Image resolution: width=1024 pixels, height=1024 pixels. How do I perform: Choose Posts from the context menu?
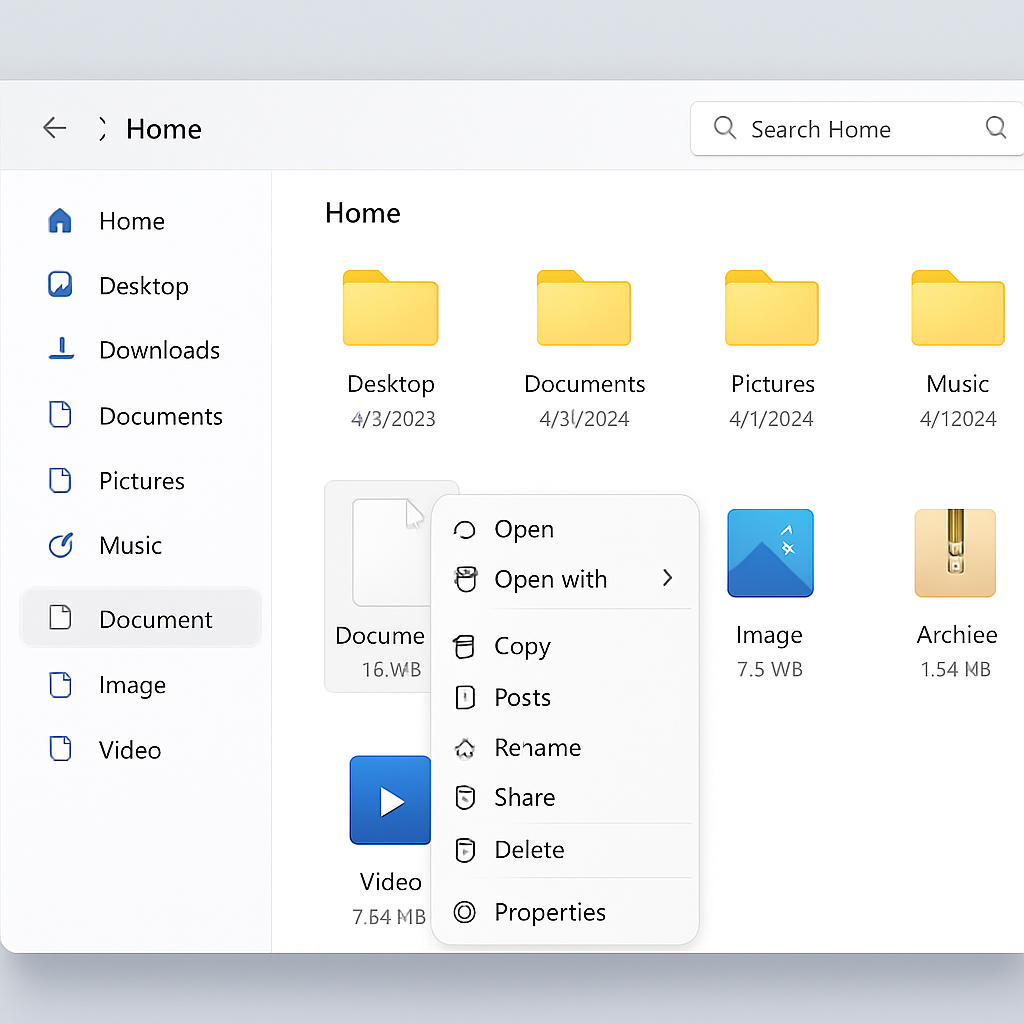click(565, 697)
